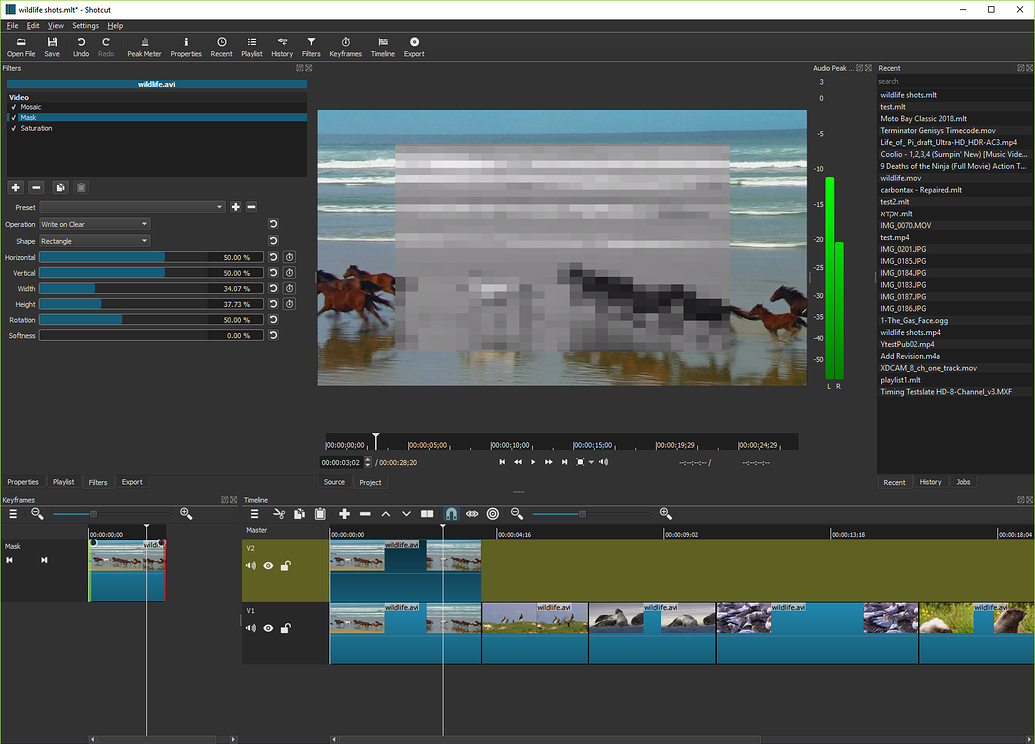
Task: Hide track V1 using its eye icon
Action: coord(268,628)
